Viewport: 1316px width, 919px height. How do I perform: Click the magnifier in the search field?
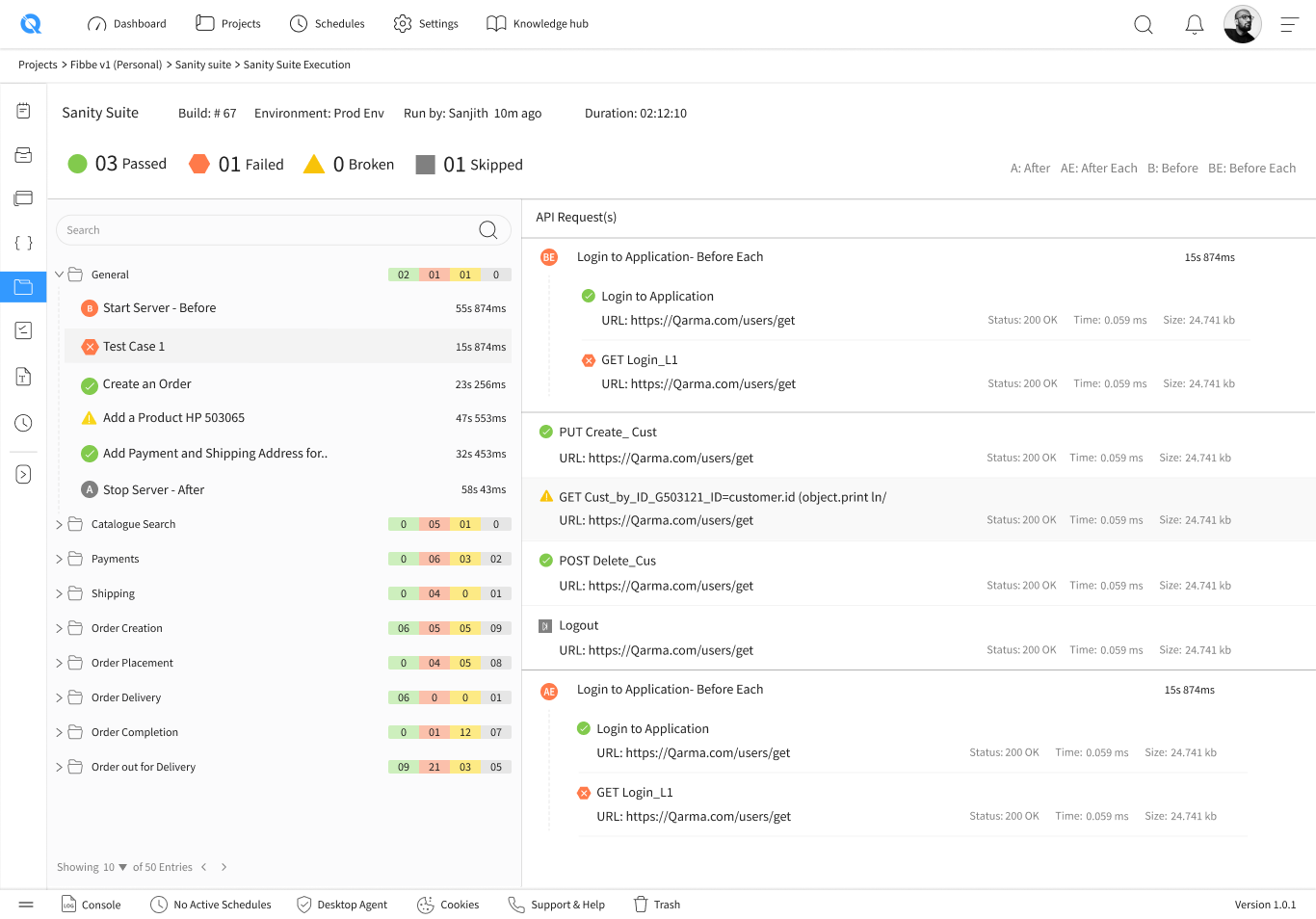click(488, 230)
